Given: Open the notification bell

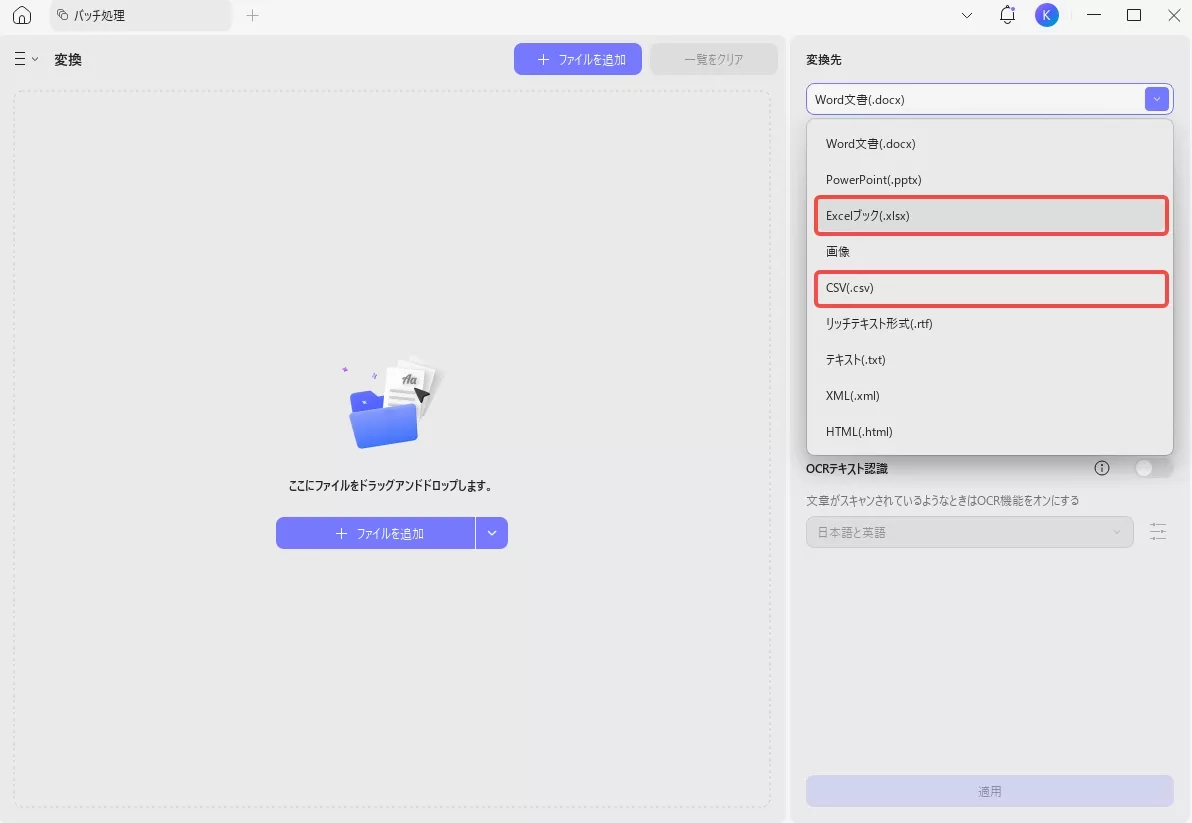Looking at the screenshot, I should [x=1007, y=14].
